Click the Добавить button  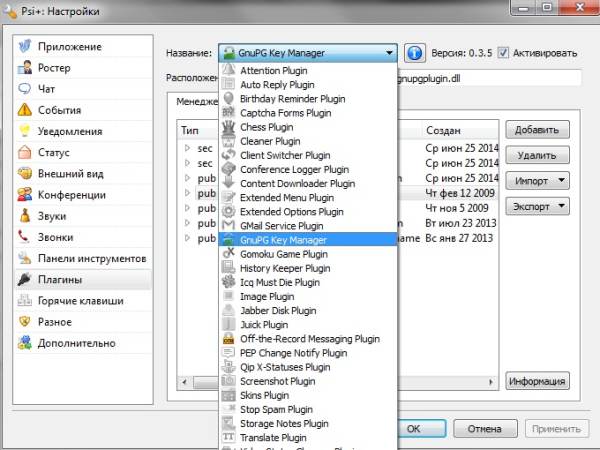(x=537, y=131)
